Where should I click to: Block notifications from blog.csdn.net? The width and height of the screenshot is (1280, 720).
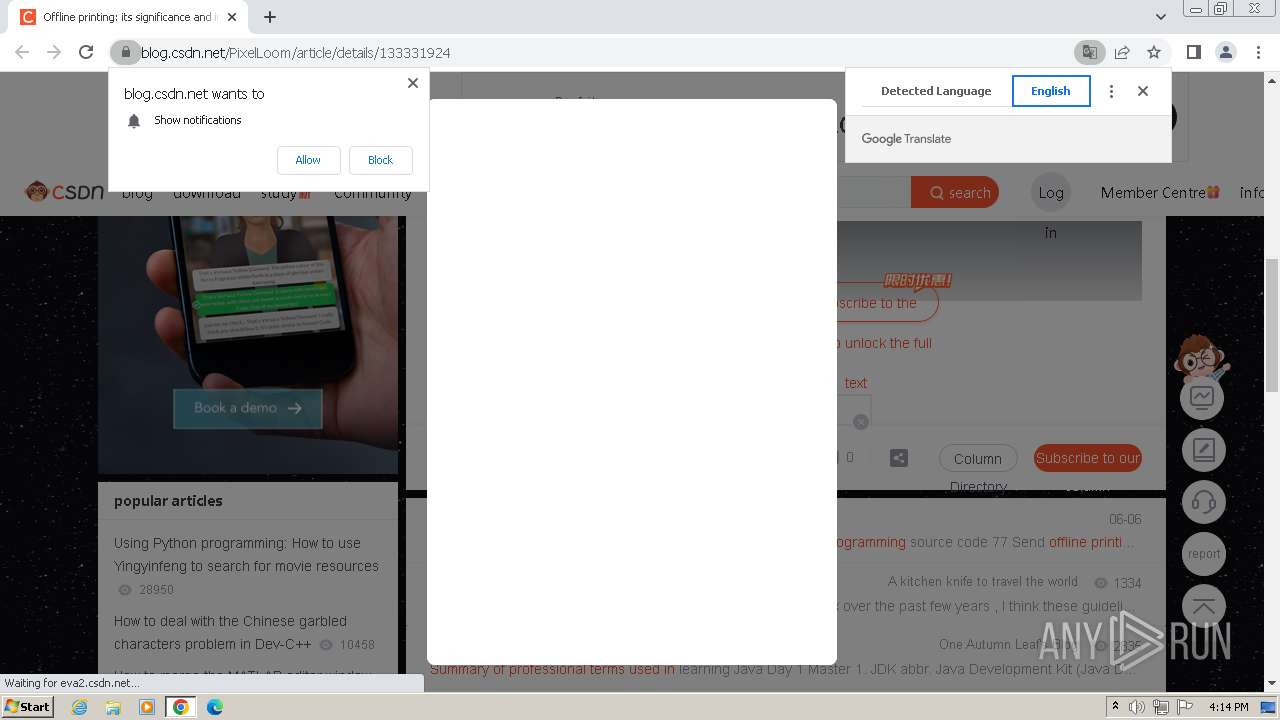point(381,160)
